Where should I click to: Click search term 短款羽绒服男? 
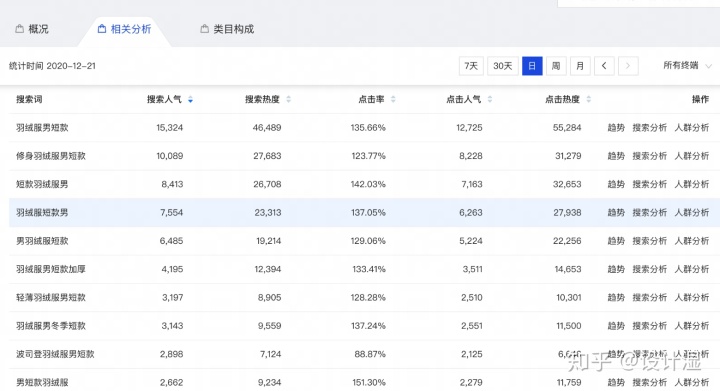pyautogui.click(x=42, y=184)
